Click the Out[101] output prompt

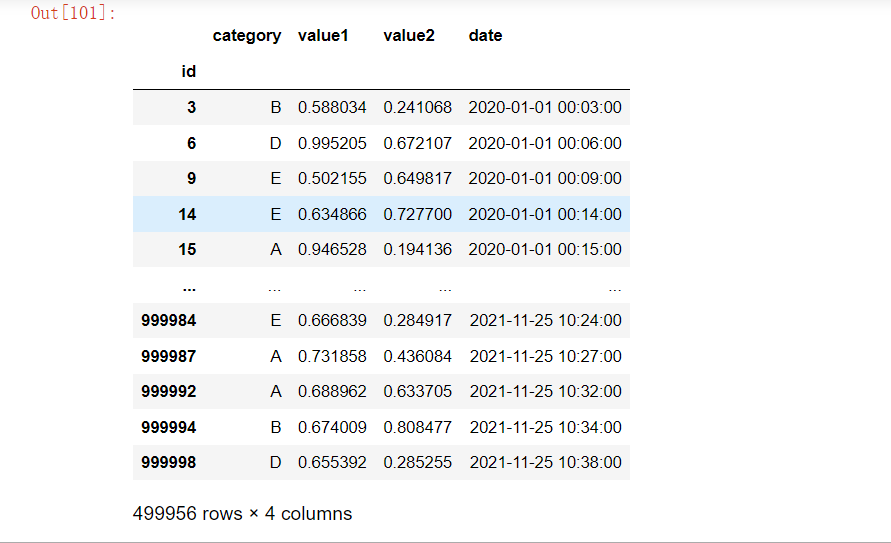pos(73,12)
